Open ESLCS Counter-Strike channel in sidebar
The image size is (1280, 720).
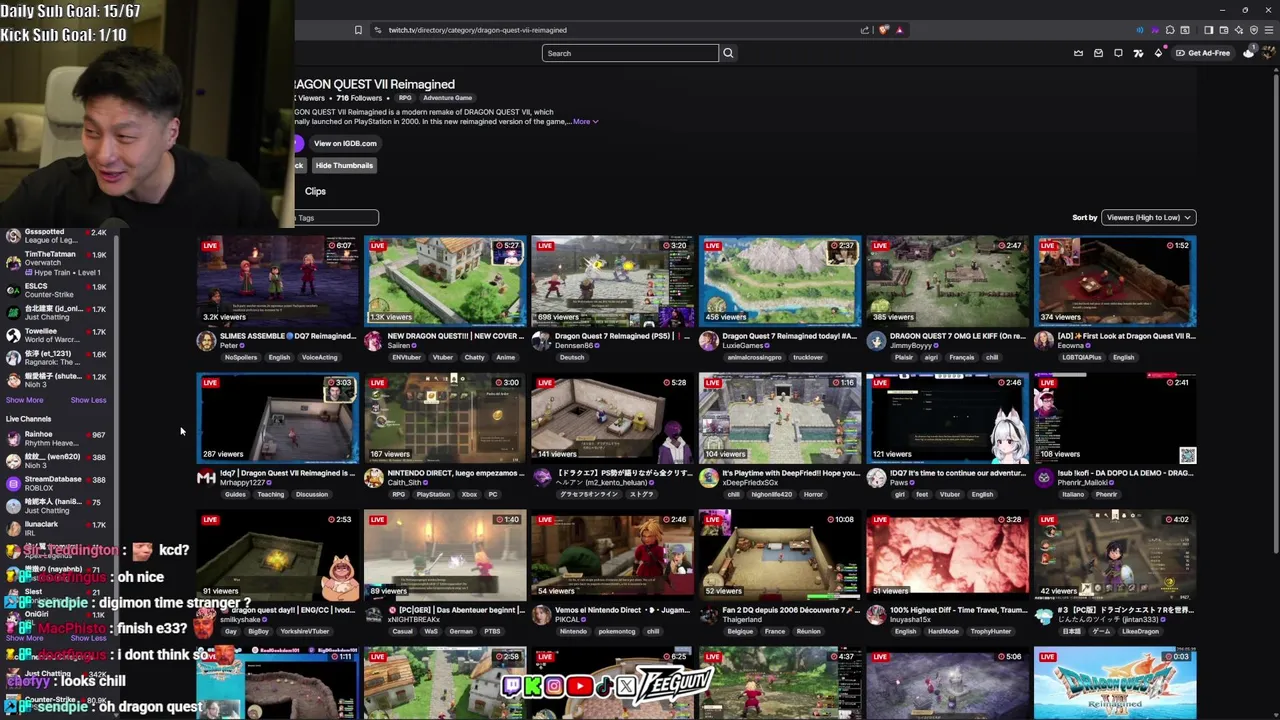pos(56,290)
